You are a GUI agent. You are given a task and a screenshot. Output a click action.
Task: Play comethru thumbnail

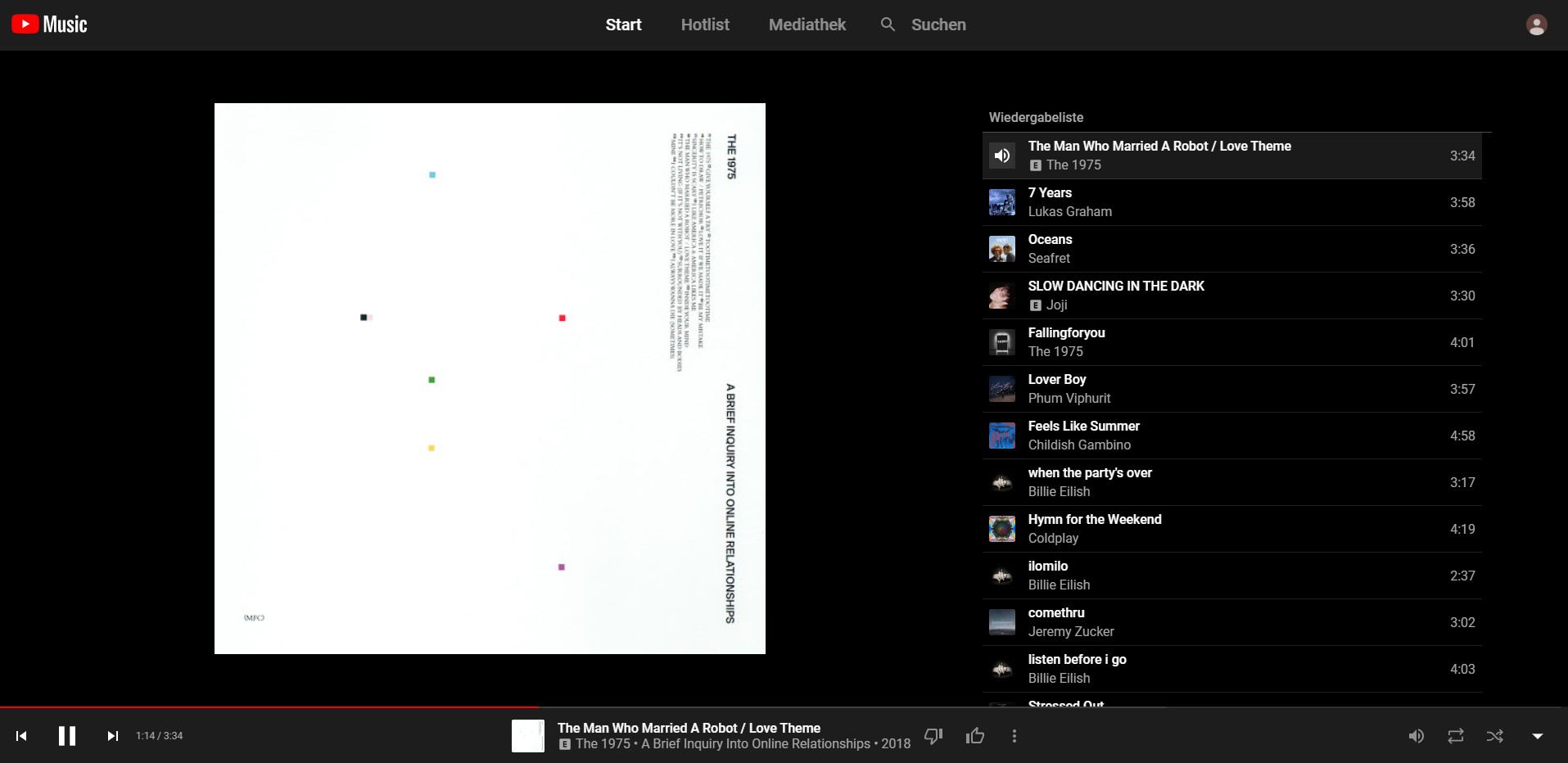(x=1002, y=622)
